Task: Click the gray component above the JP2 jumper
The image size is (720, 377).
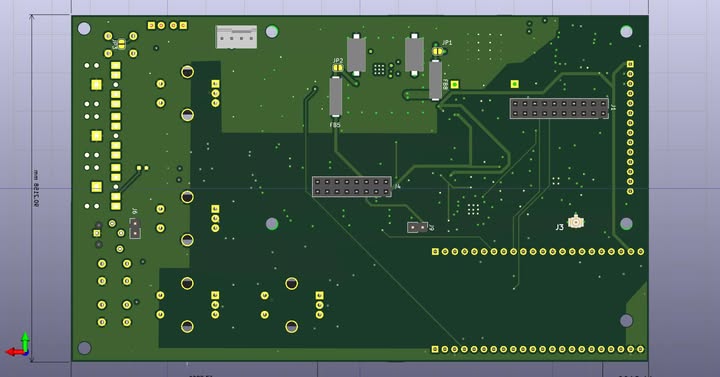Action: pyautogui.click(x=356, y=55)
